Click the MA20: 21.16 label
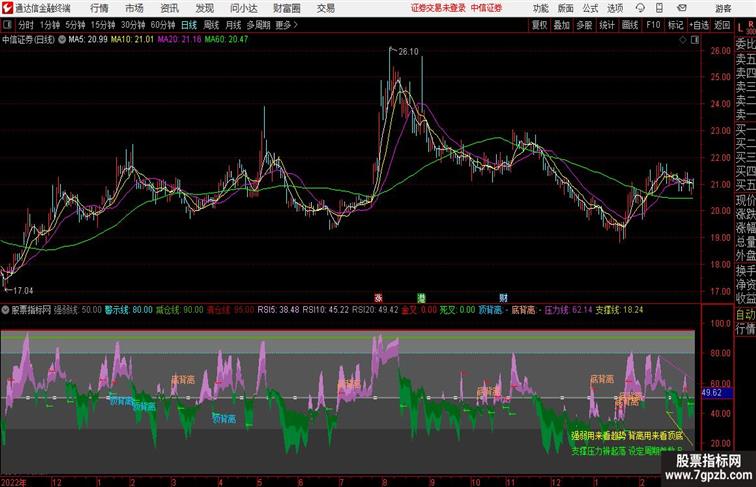Screen dimensions: 756x487 click(179, 40)
